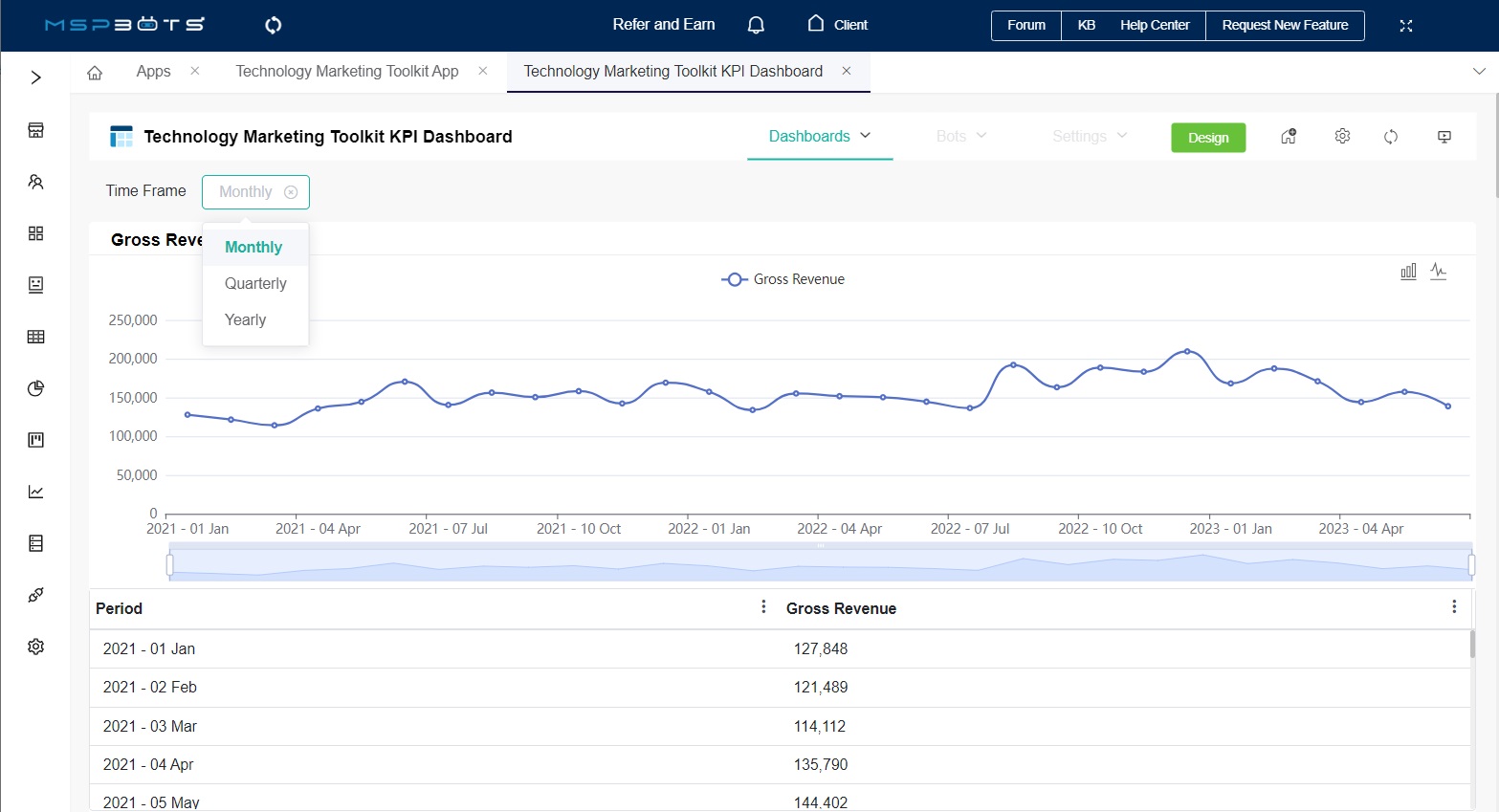This screenshot has width=1499, height=812.
Task: Expand the Dashboards dropdown
Action: coord(819,136)
